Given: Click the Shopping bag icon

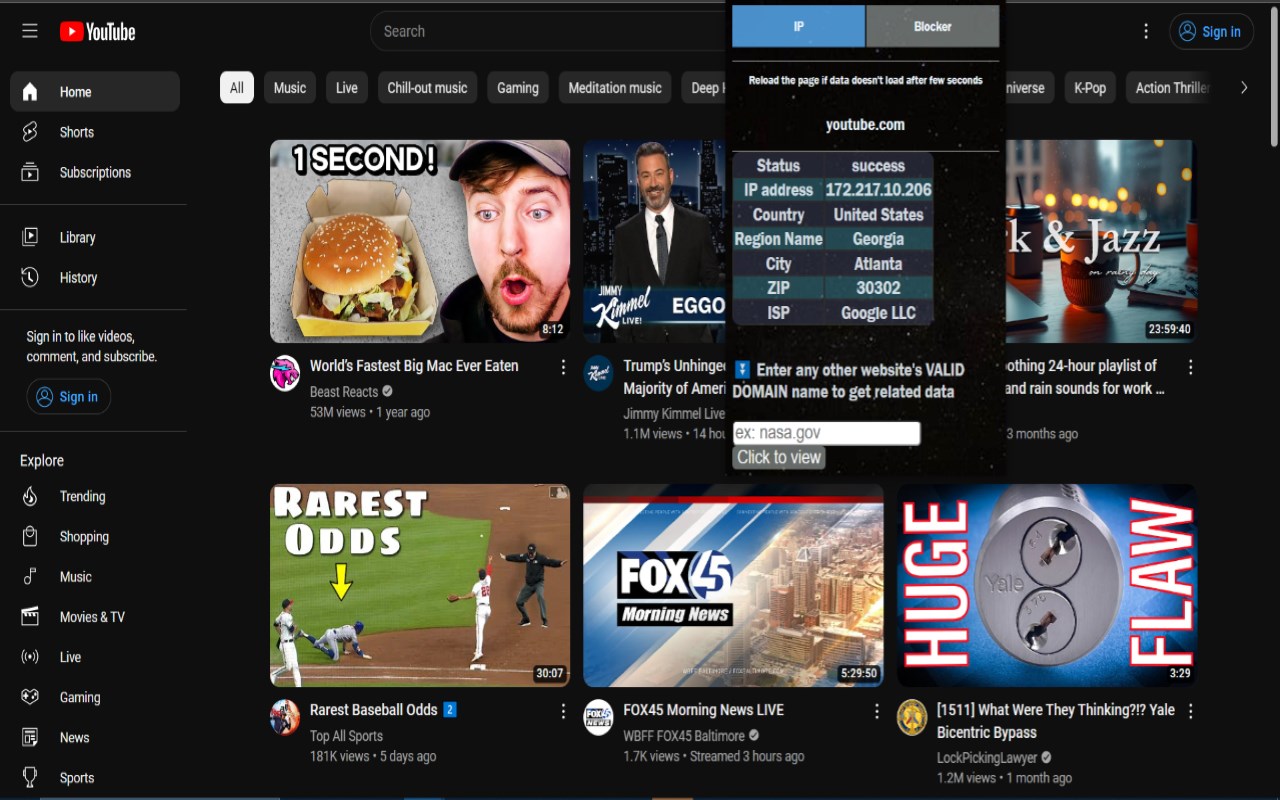Looking at the screenshot, I should 30,536.
